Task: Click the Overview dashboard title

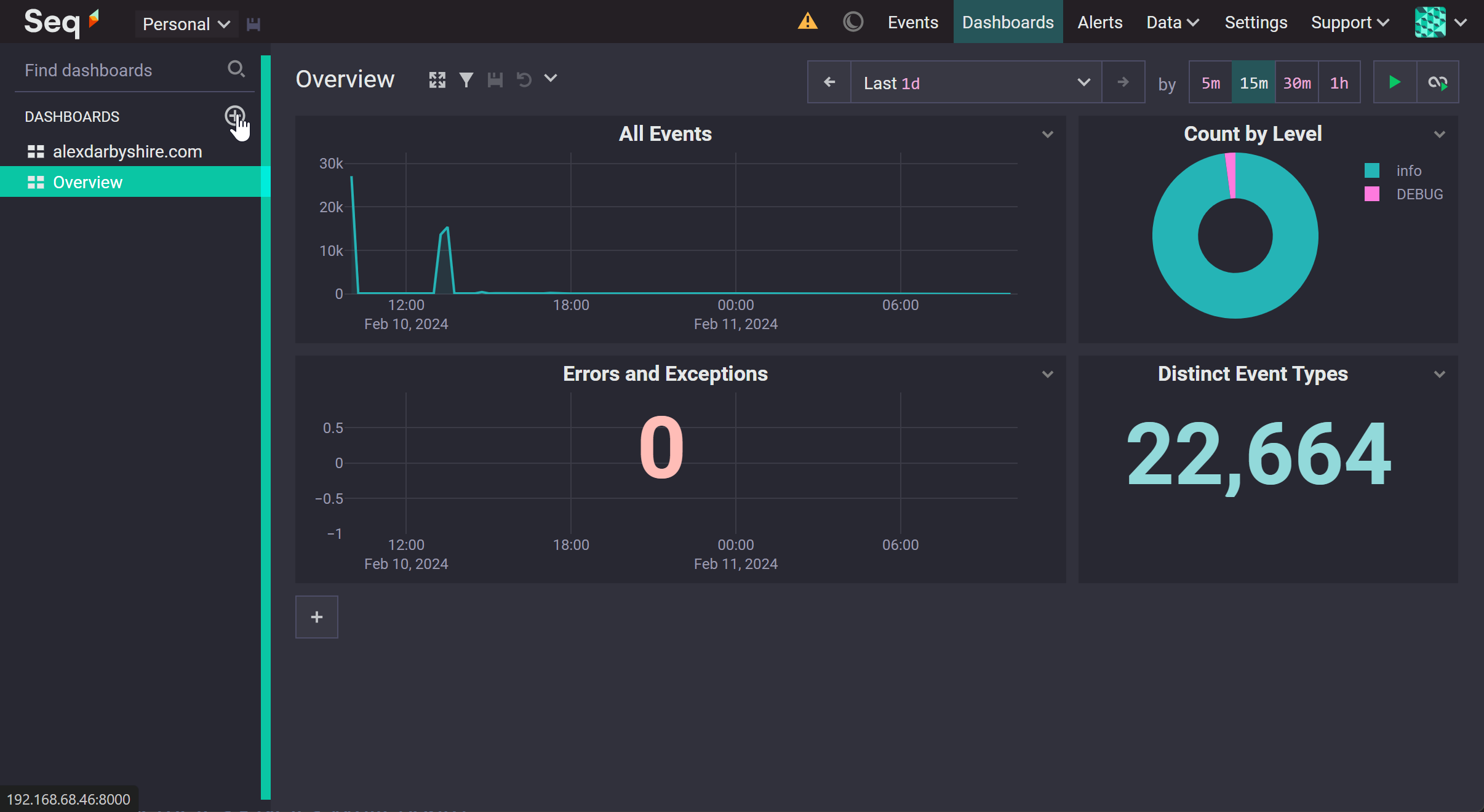Action: click(345, 79)
